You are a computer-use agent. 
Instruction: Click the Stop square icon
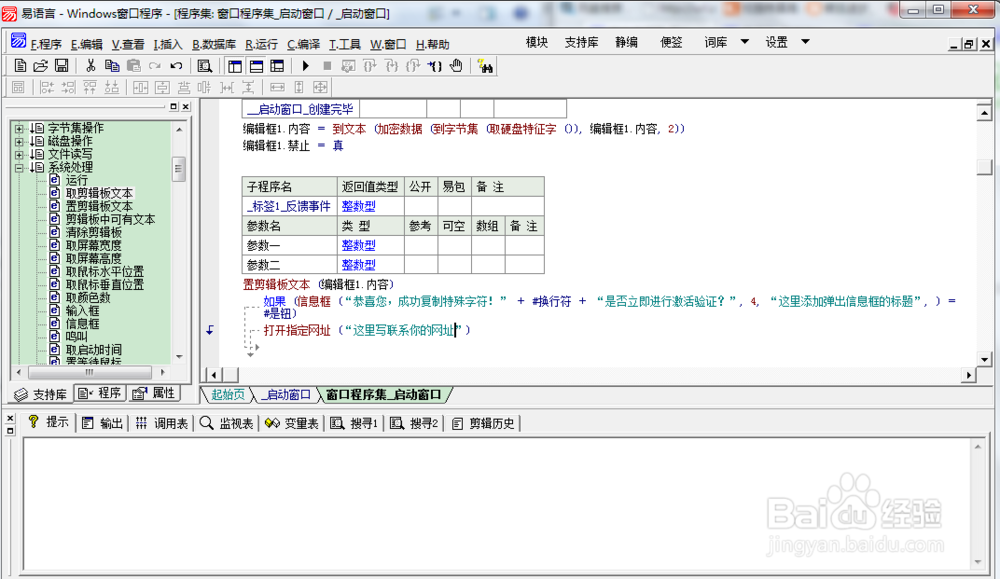point(327,66)
